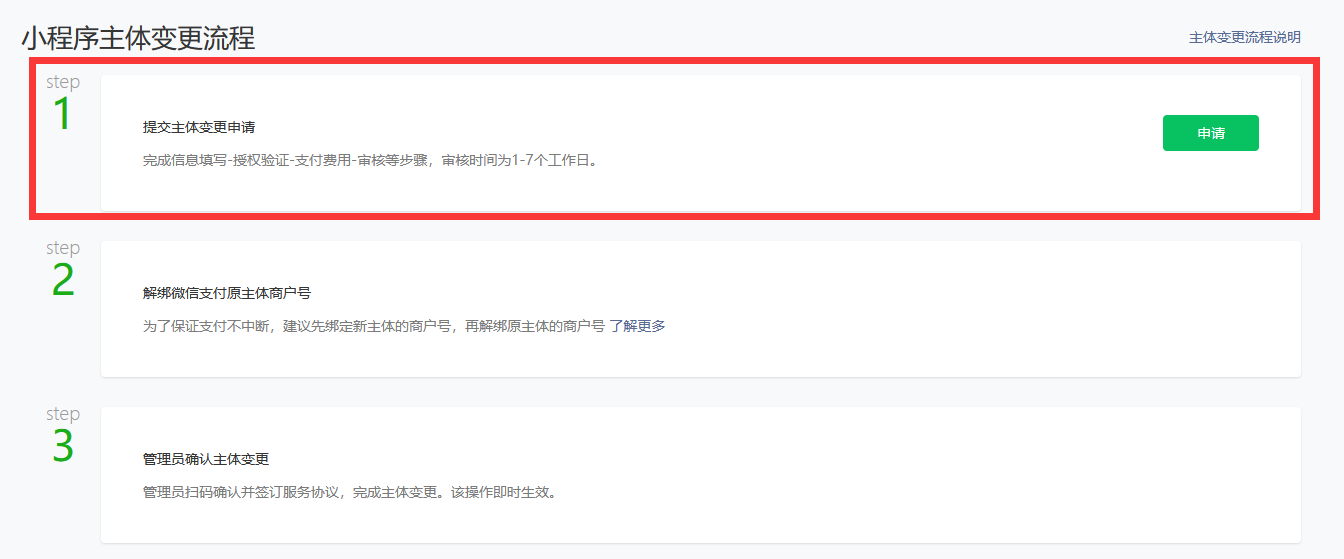
Task: Click the large green number 3
Action: click(x=63, y=447)
